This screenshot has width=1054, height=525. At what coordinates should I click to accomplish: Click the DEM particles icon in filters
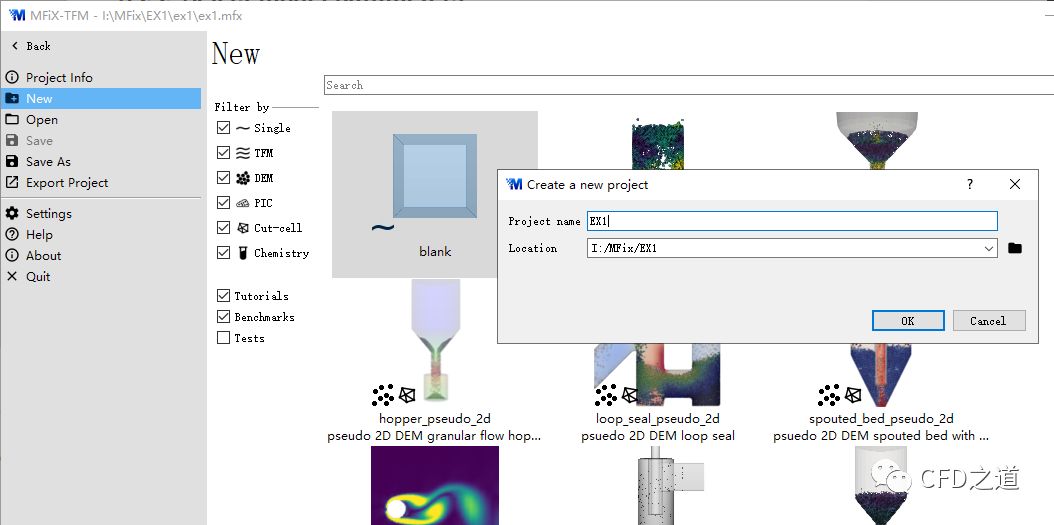(x=243, y=178)
